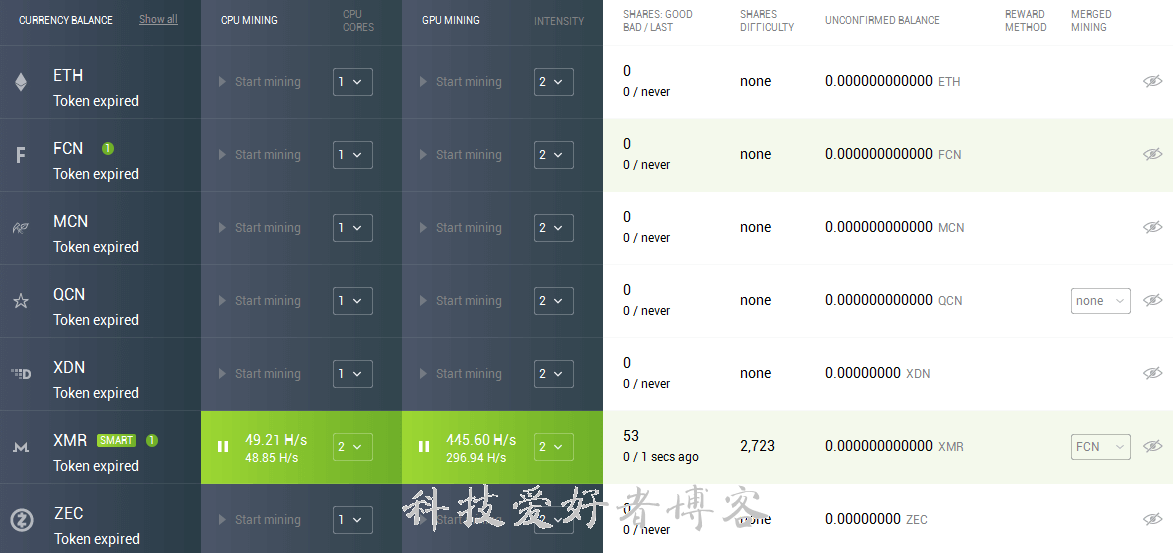Click the MCN currency logo icon
This screenshot has width=1173, height=553.
[x=20, y=228]
